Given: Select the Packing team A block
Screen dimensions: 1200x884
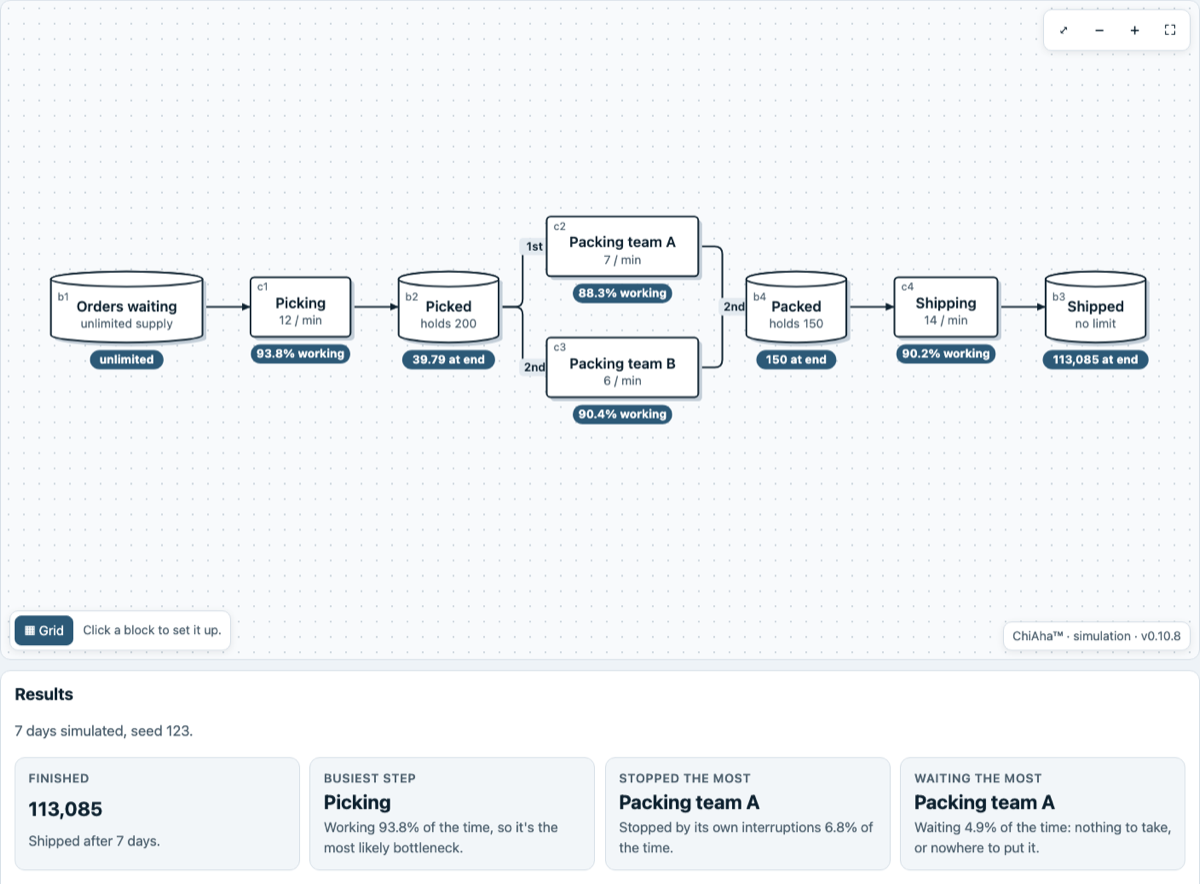Looking at the screenshot, I should [622, 246].
